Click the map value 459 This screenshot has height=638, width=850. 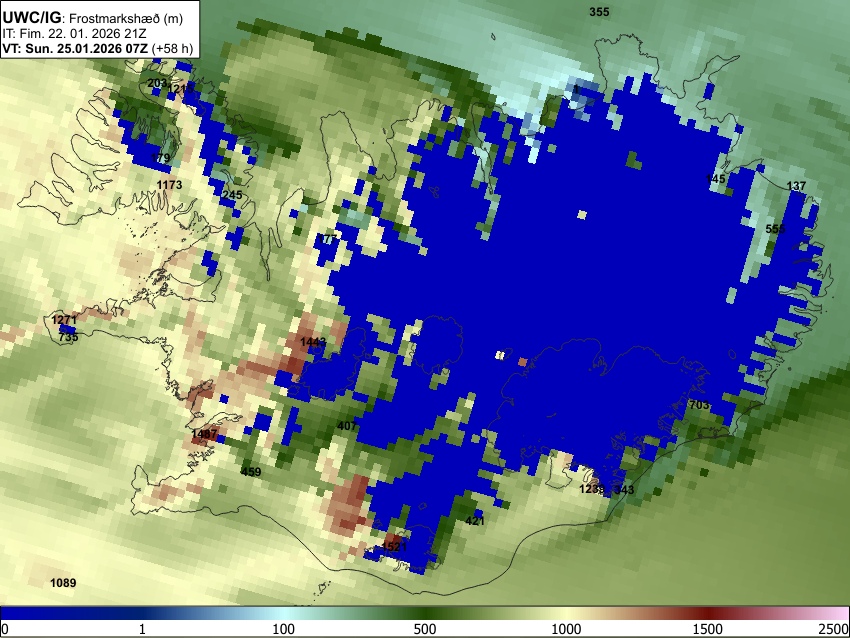tap(250, 472)
